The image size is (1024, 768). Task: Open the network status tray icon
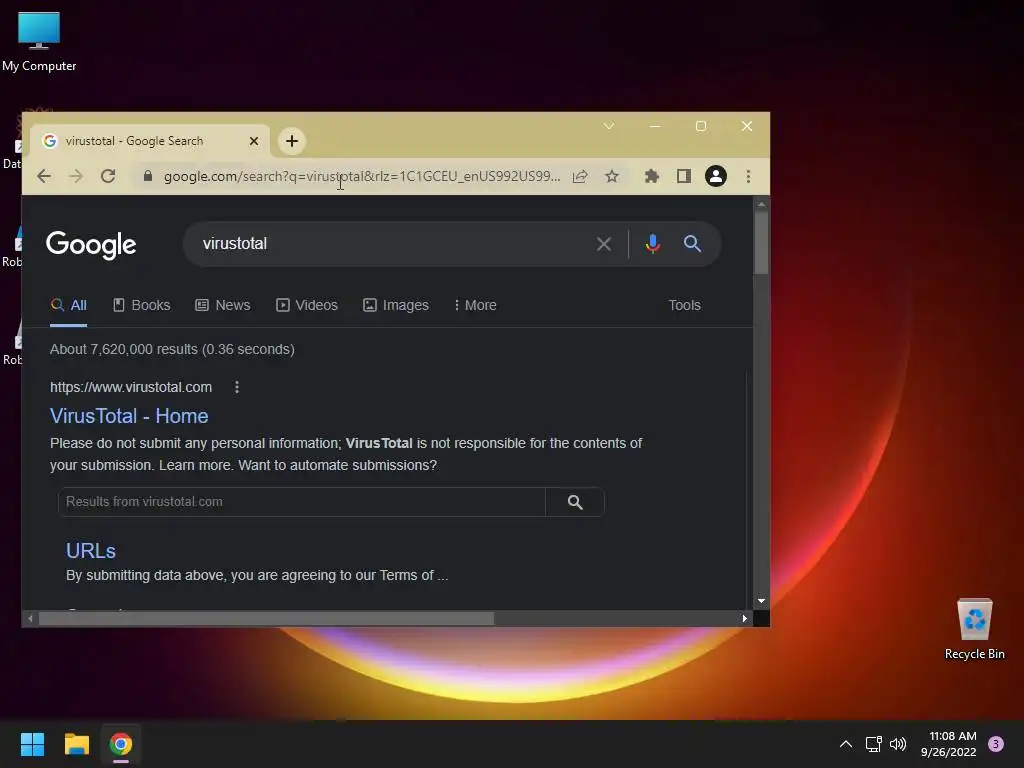(873, 744)
